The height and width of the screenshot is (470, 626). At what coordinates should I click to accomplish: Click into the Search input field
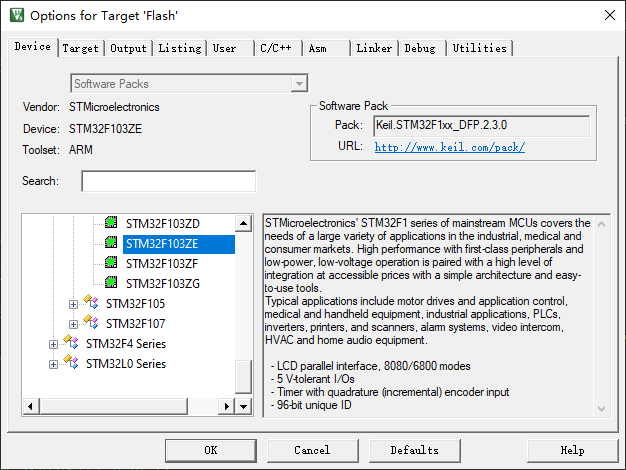tap(168, 181)
